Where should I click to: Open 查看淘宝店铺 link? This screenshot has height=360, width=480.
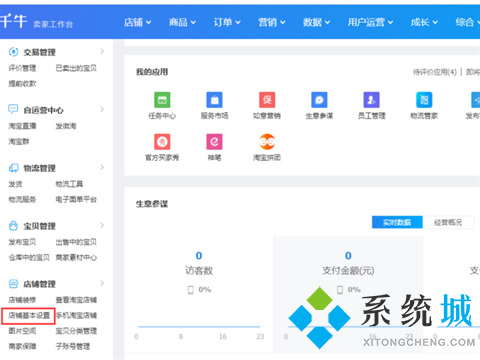[x=76, y=300]
